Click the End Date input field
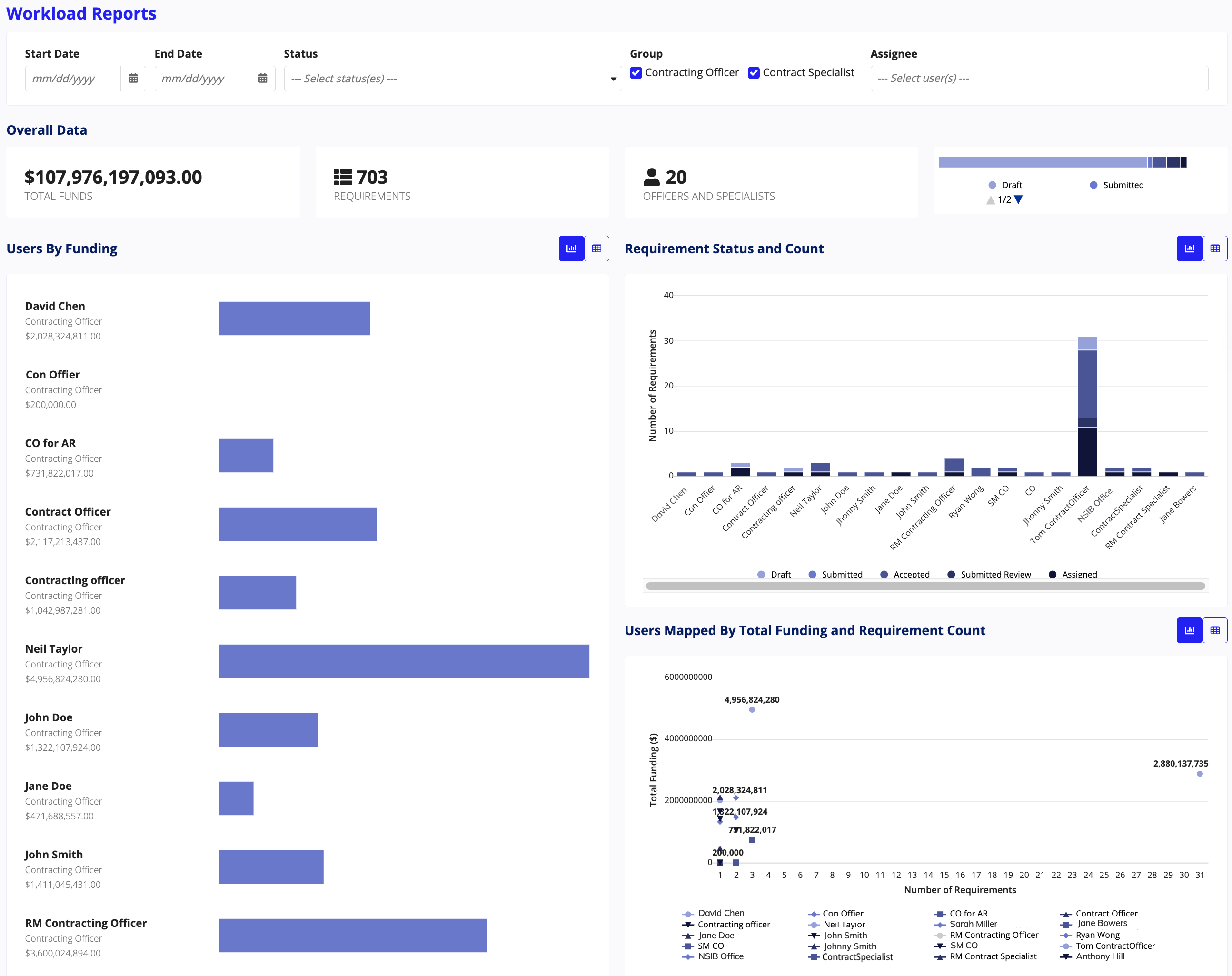 [x=202, y=78]
